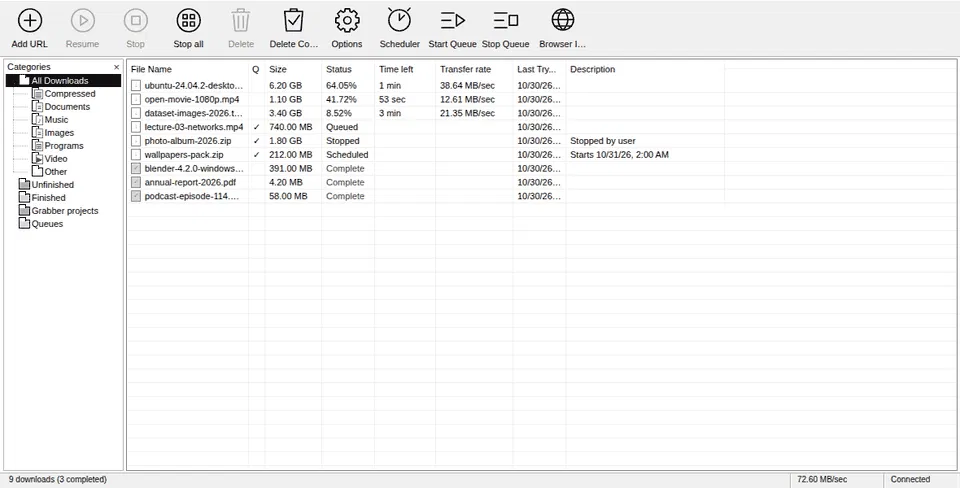Click queue checkmark for wallpapers-pack.zip
960x488 pixels.
point(257,155)
